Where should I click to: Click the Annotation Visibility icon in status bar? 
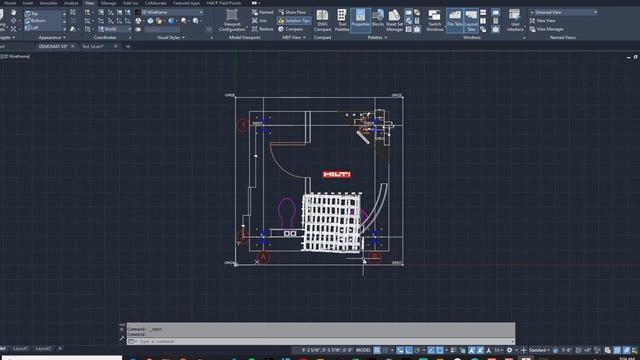click(472, 350)
